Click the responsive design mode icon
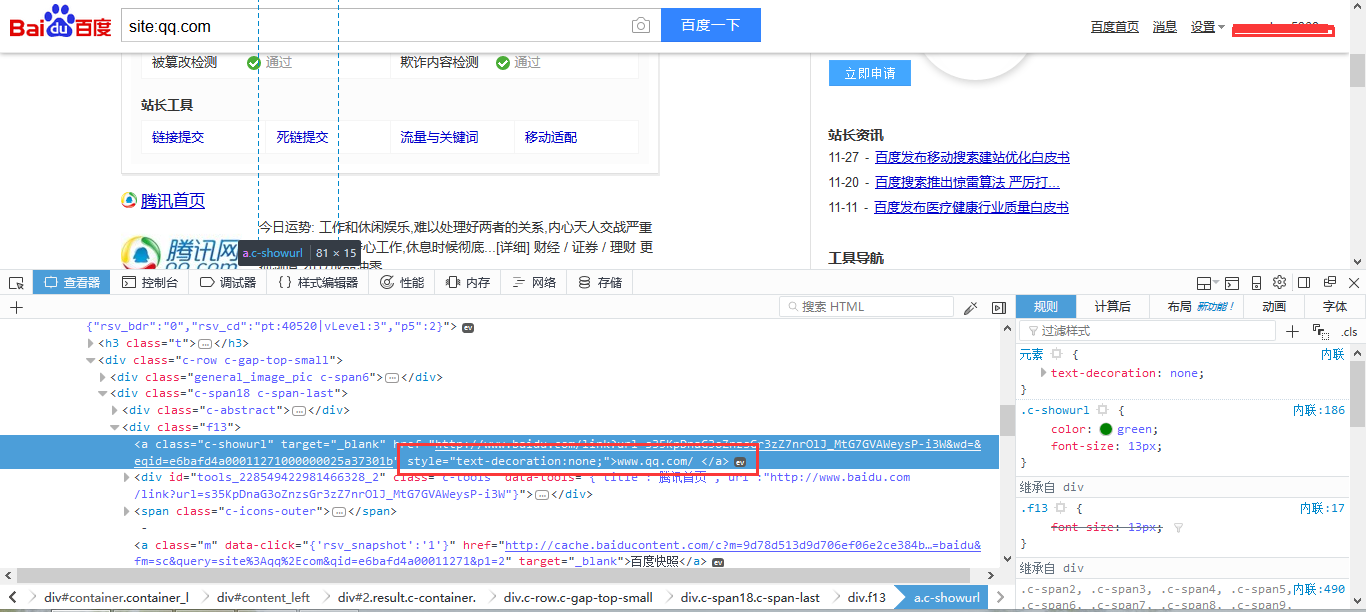The image size is (1366, 612). click(x=1256, y=283)
